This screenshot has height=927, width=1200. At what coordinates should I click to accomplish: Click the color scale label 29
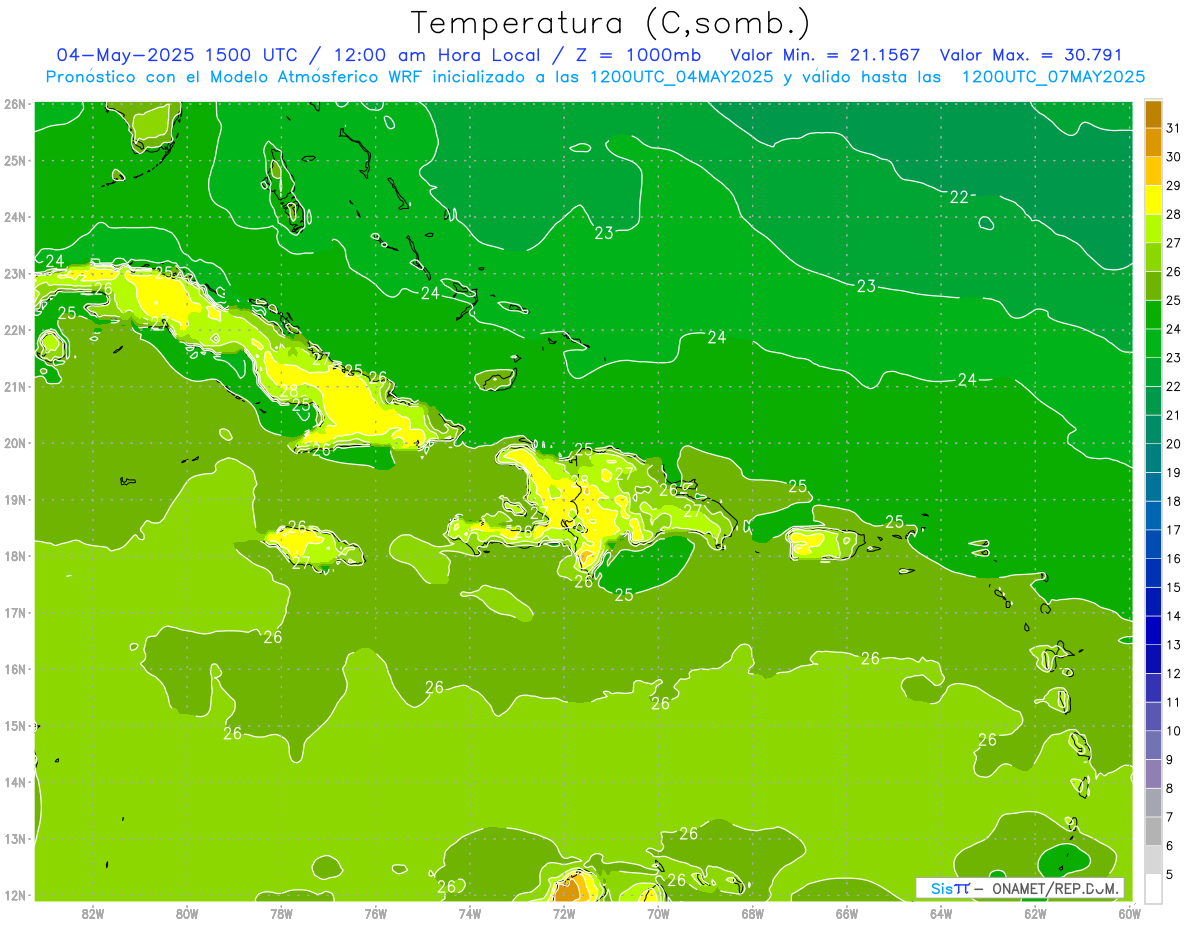click(x=1174, y=185)
